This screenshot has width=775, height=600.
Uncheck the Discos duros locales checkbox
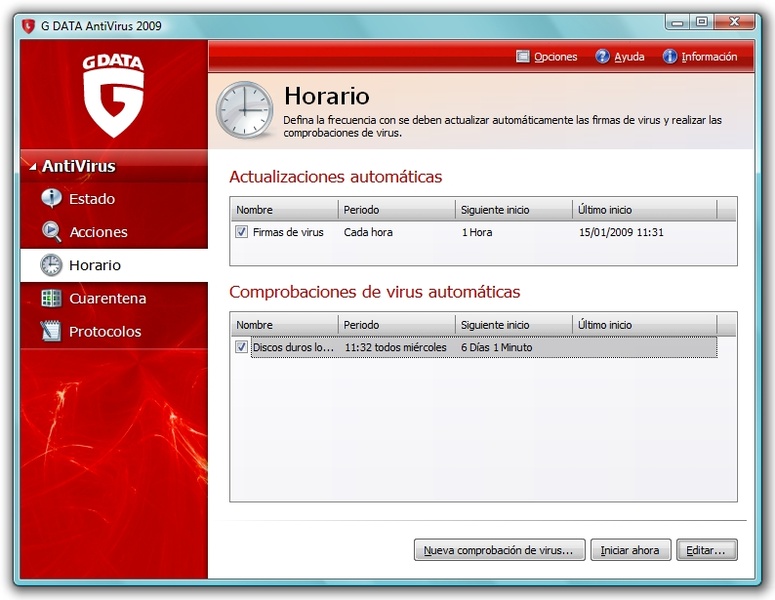tap(241, 347)
